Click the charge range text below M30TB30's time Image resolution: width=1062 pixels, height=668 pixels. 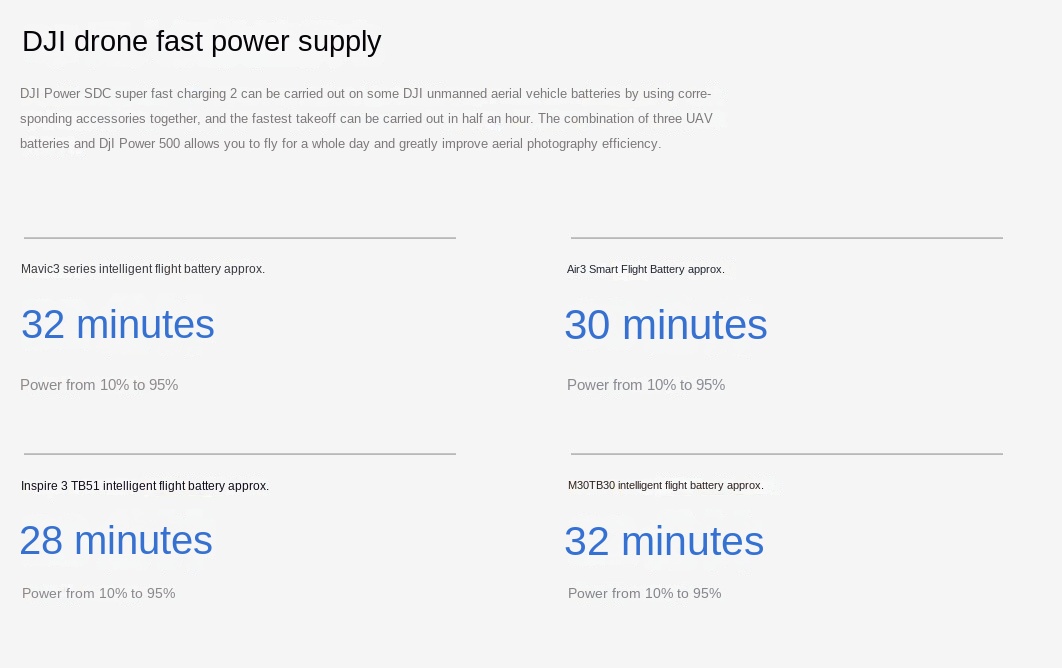coord(644,593)
